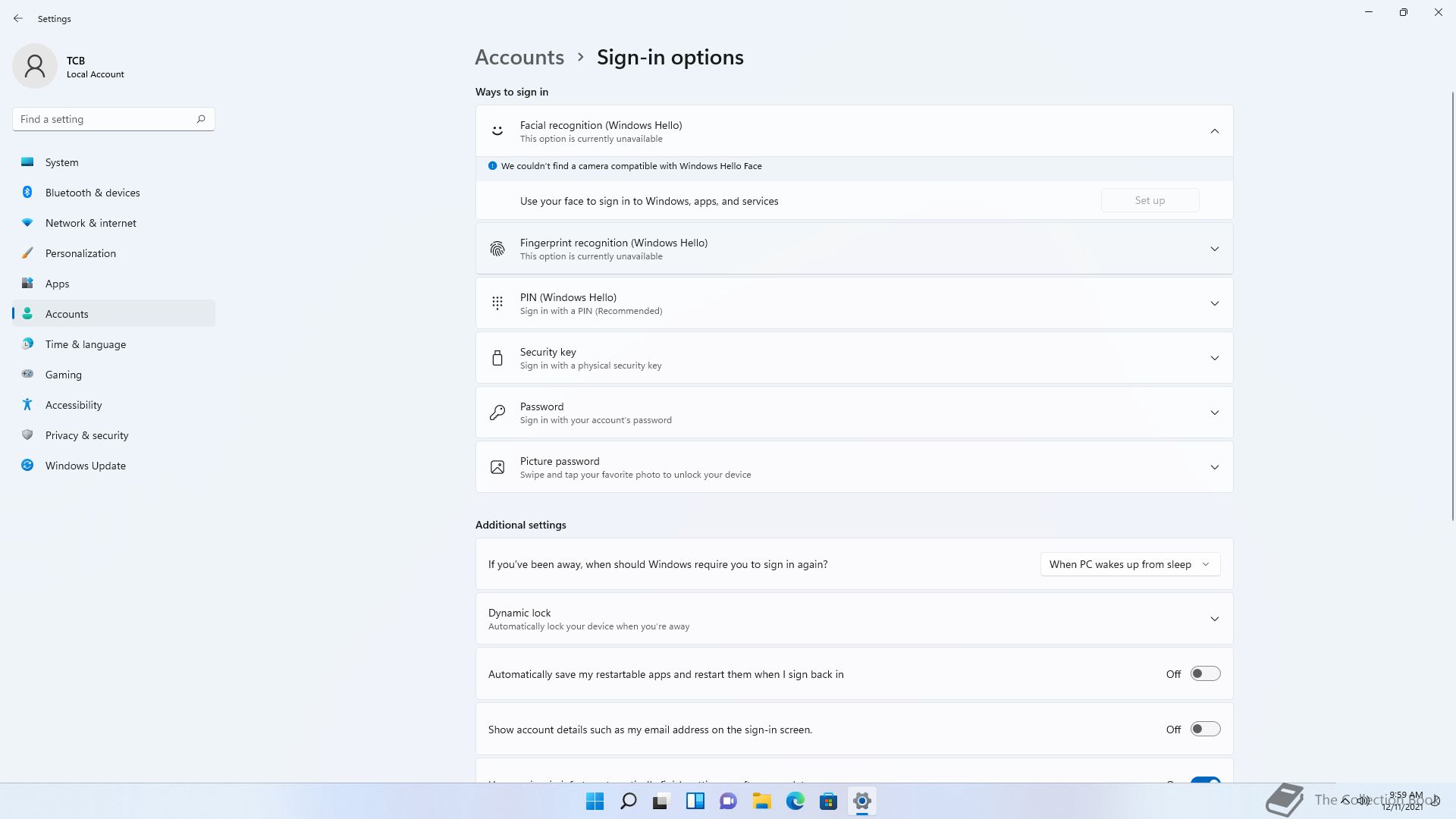Screen dimensions: 1456x819
Task: Toggle show account details on sign-in screen
Action: [x=1204, y=729]
